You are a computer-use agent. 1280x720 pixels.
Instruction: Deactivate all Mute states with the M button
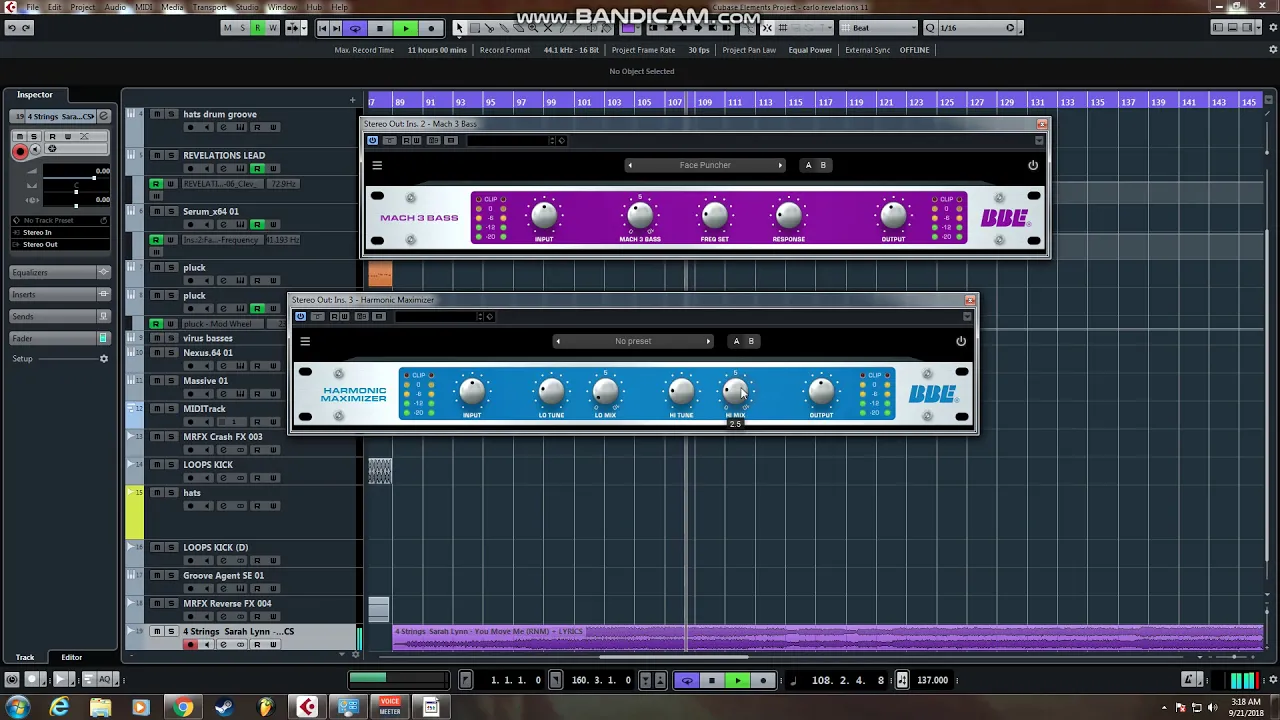pyautogui.click(x=227, y=28)
